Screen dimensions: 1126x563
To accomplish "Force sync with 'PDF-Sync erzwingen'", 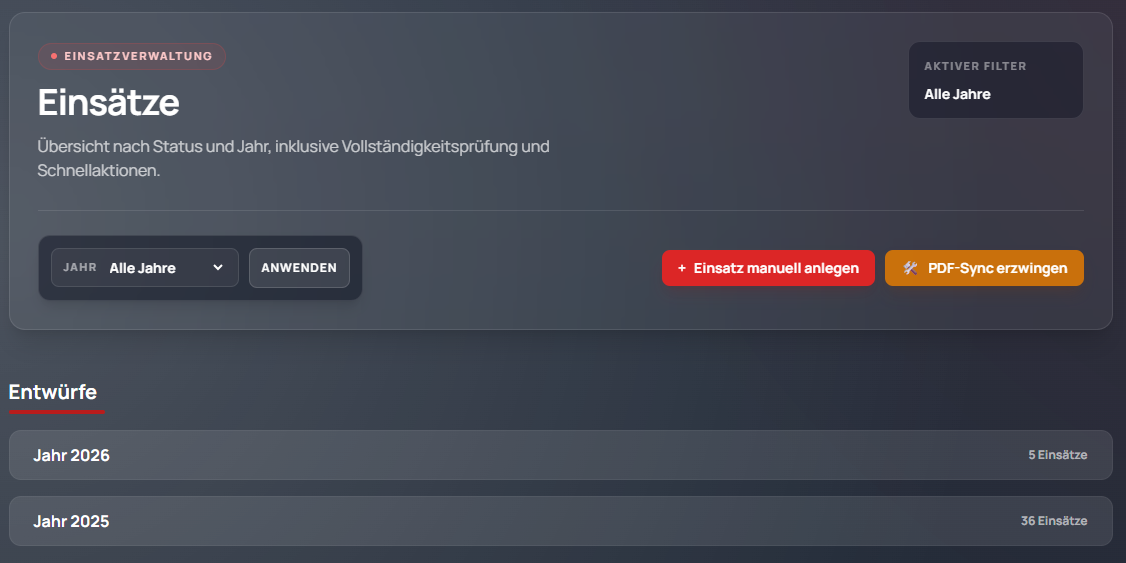I will 984,268.
